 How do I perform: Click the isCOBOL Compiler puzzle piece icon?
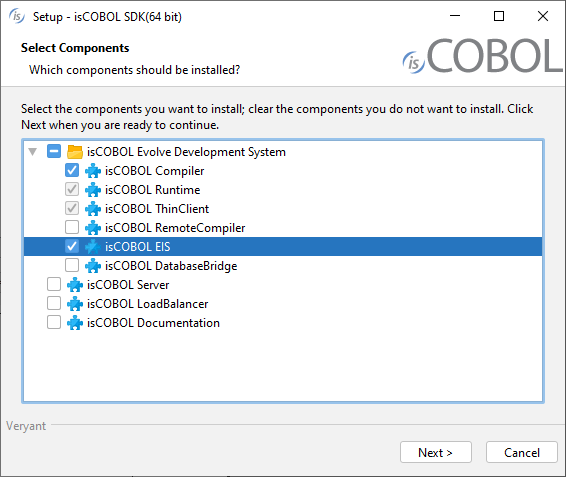(x=93, y=171)
